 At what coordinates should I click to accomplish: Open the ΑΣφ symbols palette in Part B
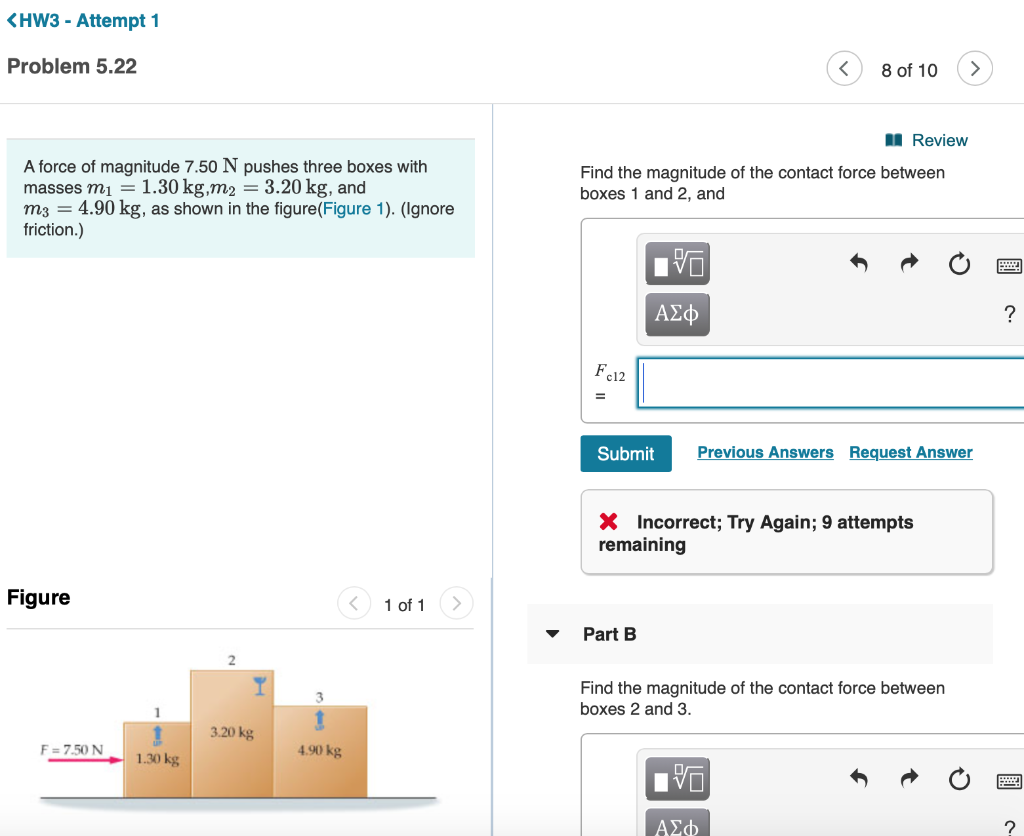[676, 827]
